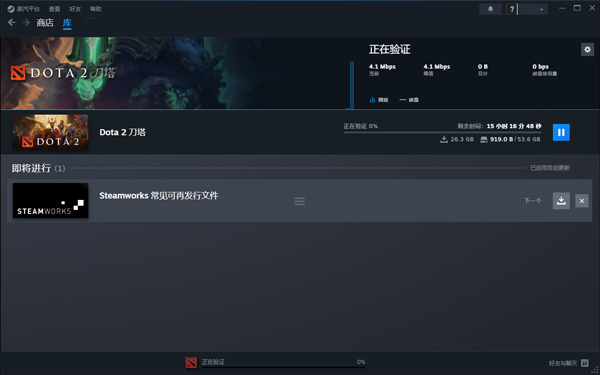Expand the account name dropdown
600x375 pixels.
533,9
